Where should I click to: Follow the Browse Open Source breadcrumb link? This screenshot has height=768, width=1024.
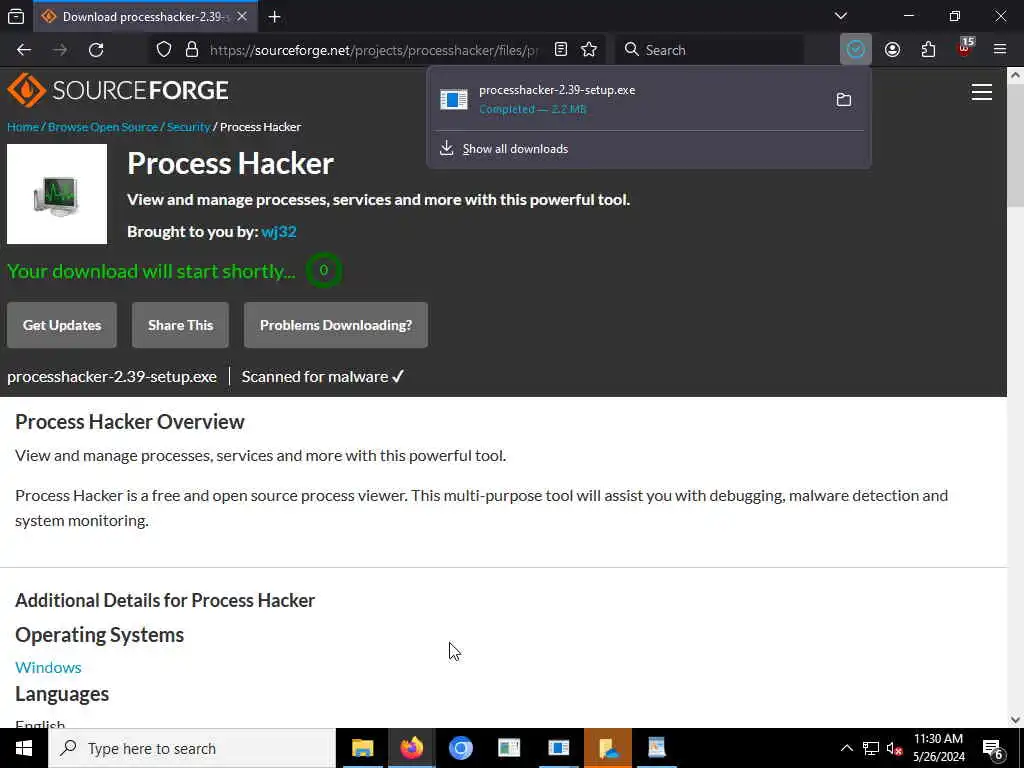point(103,127)
